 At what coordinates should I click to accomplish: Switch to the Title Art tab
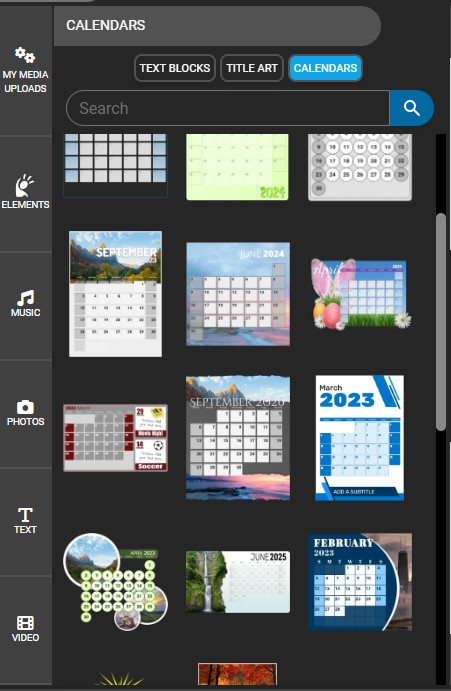coord(252,68)
